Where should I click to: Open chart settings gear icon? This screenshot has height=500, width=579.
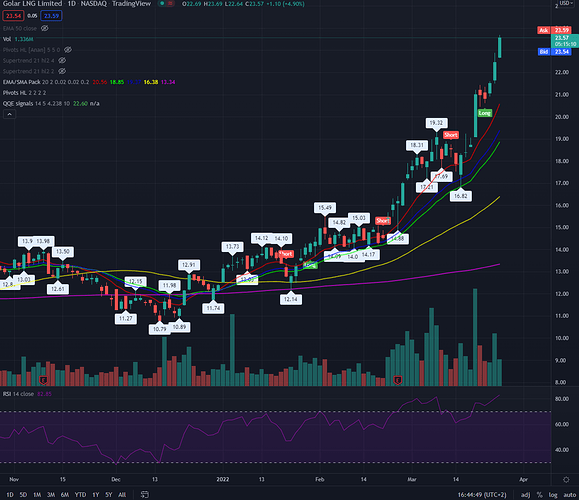(x=566, y=480)
